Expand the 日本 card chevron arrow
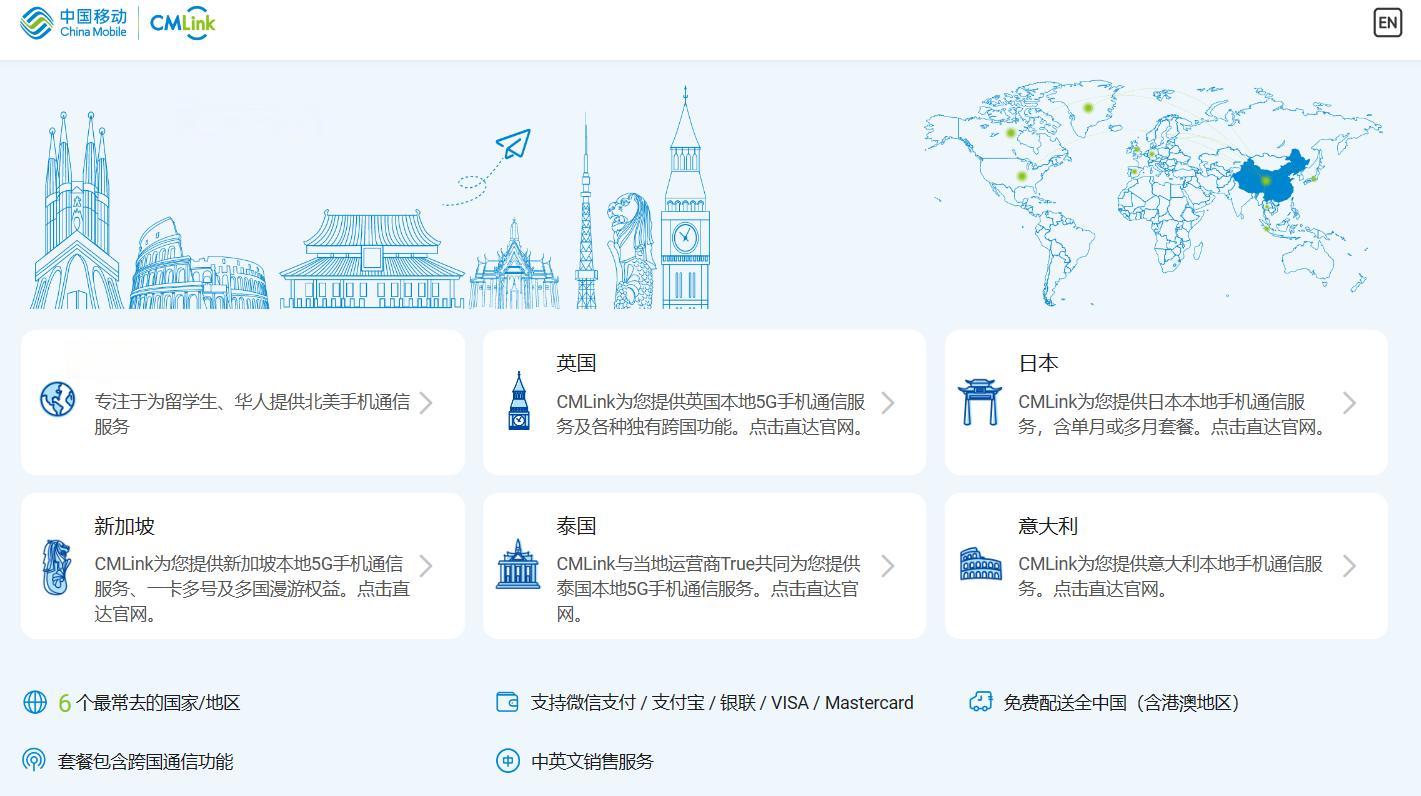Viewport: 1421px width, 796px height. tap(1350, 403)
